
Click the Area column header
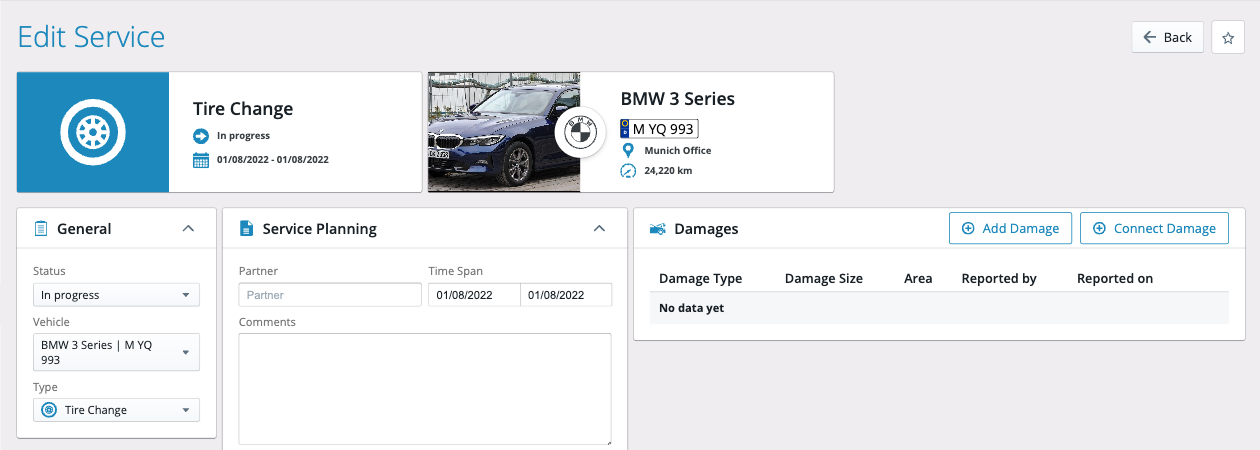(918, 278)
